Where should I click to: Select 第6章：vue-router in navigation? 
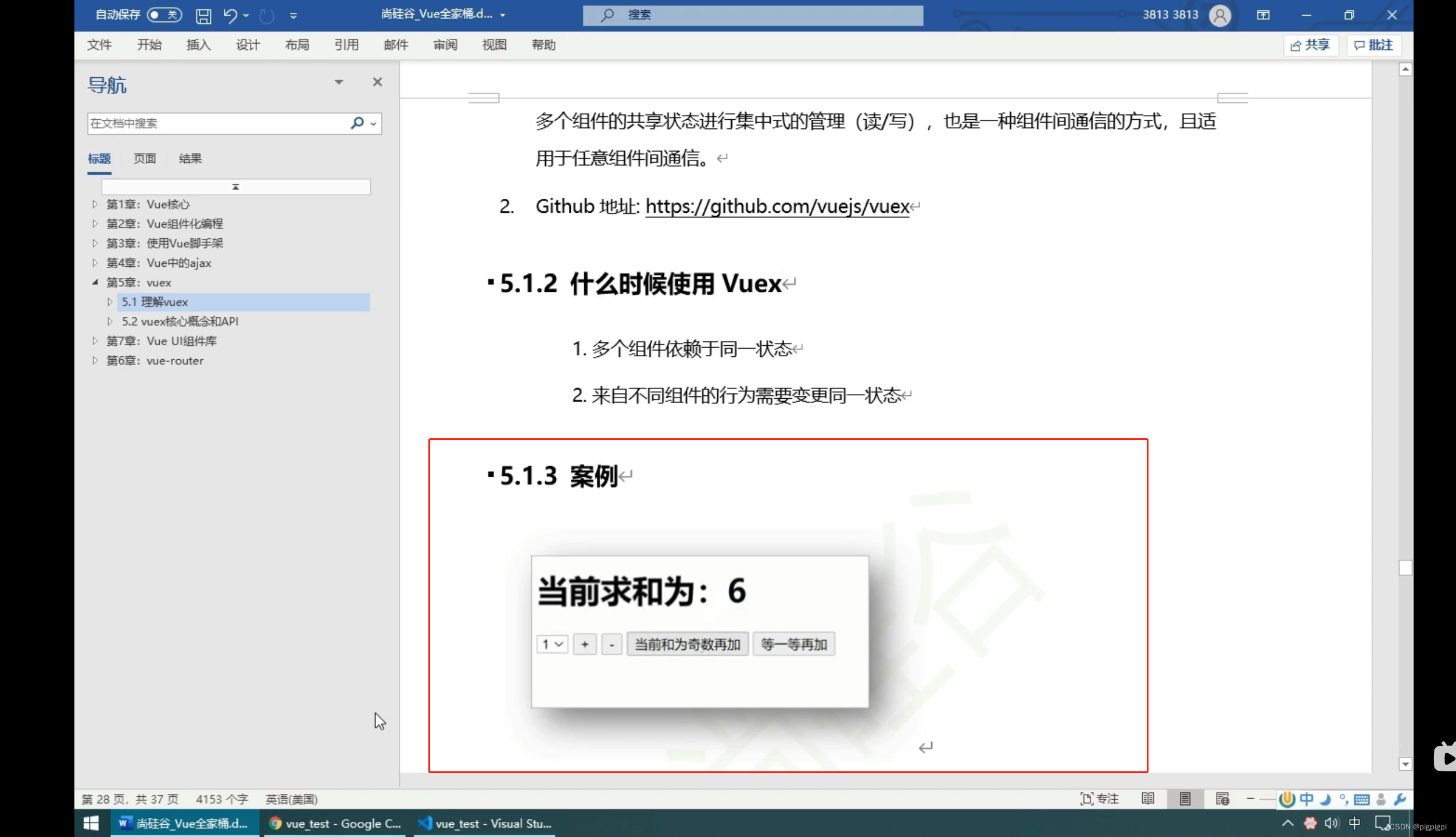[155, 361]
